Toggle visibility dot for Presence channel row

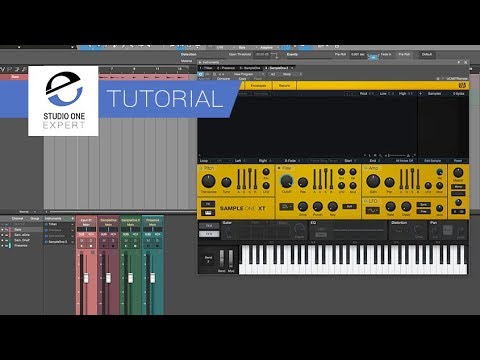tap(3, 246)
